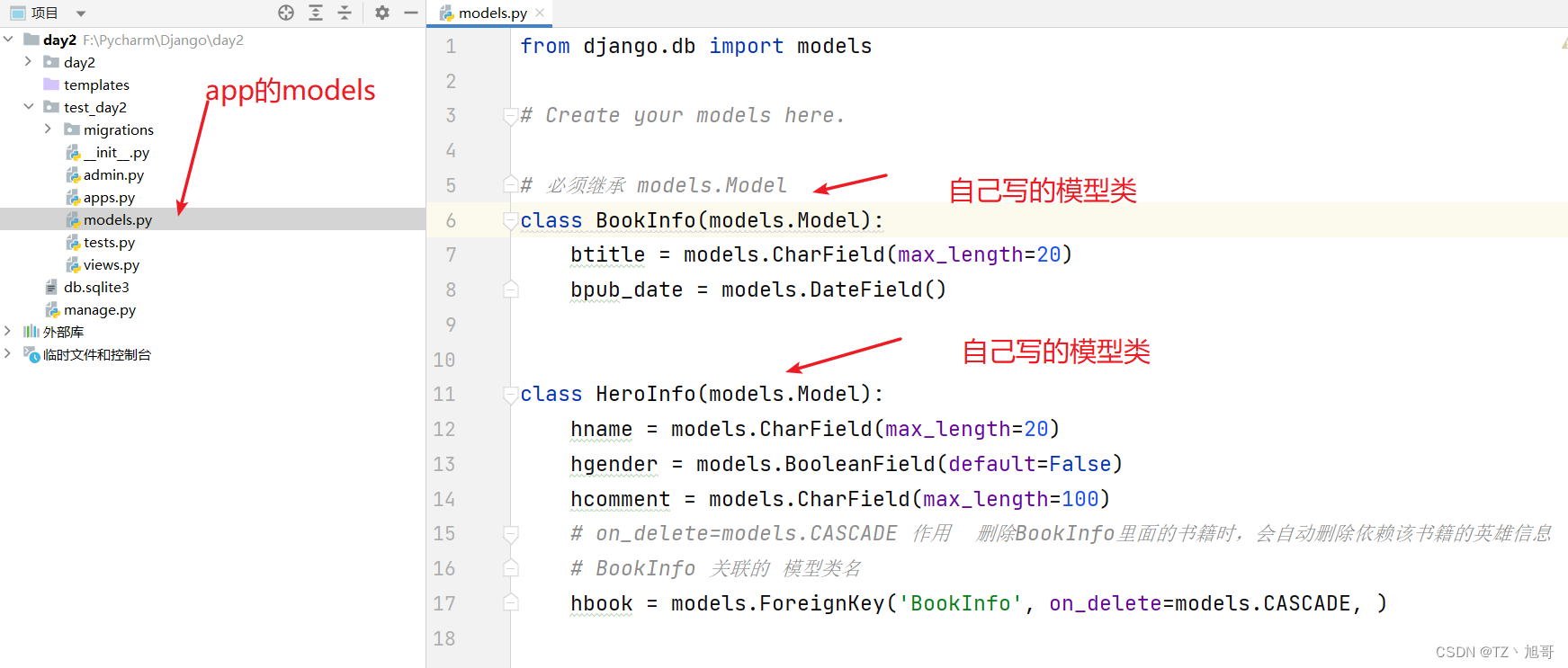Click the views.py Python file icon
This screenshot has height=668, width=1568.
click(x=73, y=264)
